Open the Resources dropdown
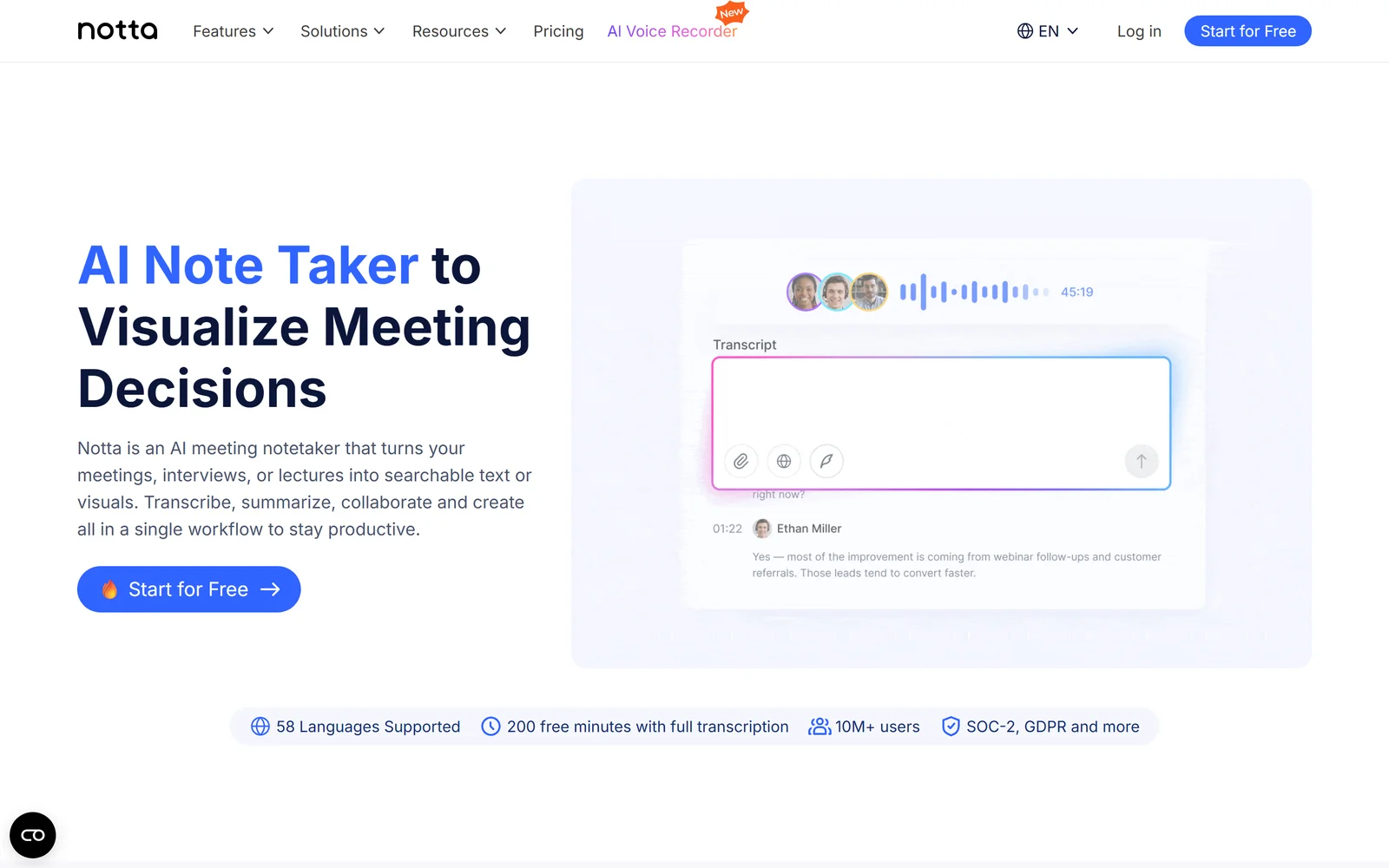Screen dimensions: 1389x868 (x=458, y=31)
